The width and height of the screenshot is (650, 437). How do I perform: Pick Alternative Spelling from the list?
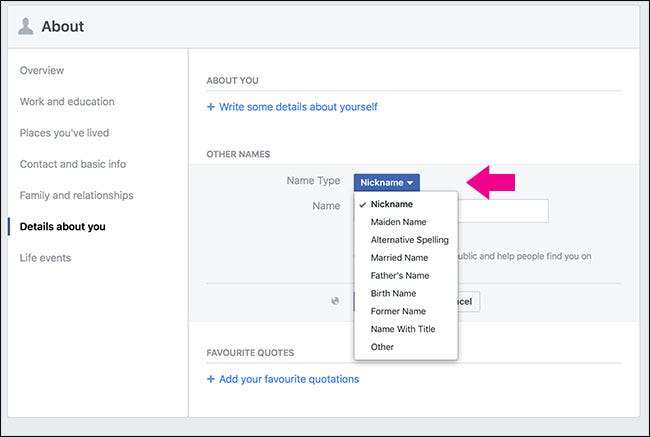pos(409,240)
